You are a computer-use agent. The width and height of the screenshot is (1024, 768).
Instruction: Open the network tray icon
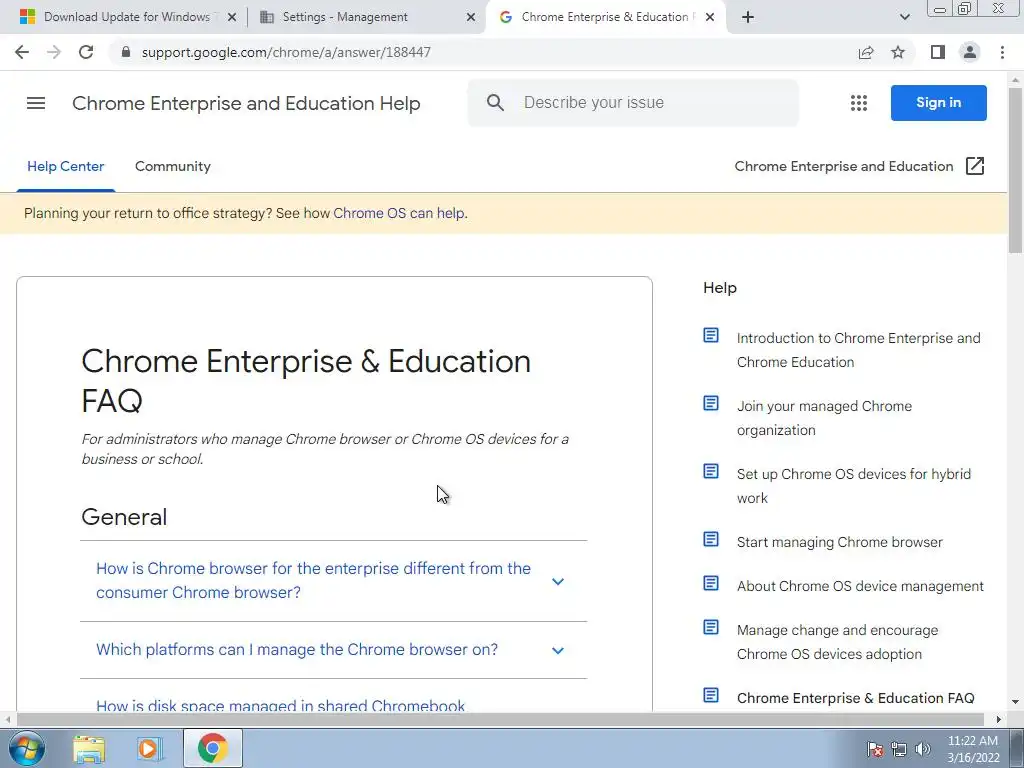click(899, 749)
